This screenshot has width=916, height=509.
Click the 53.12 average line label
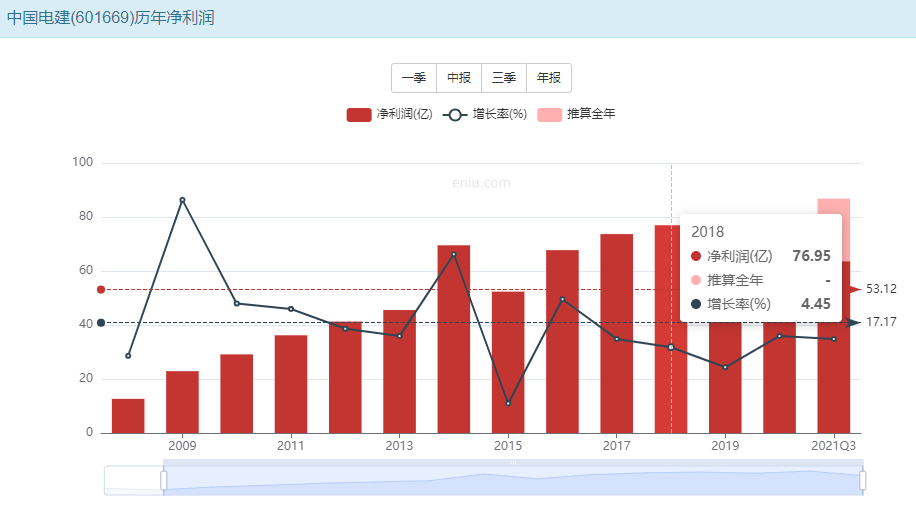(881, 289)
